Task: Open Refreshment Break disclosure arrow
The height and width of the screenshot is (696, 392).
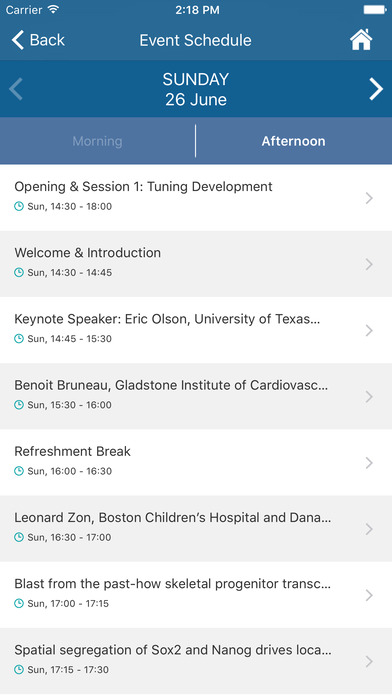Action: [369, 463]
